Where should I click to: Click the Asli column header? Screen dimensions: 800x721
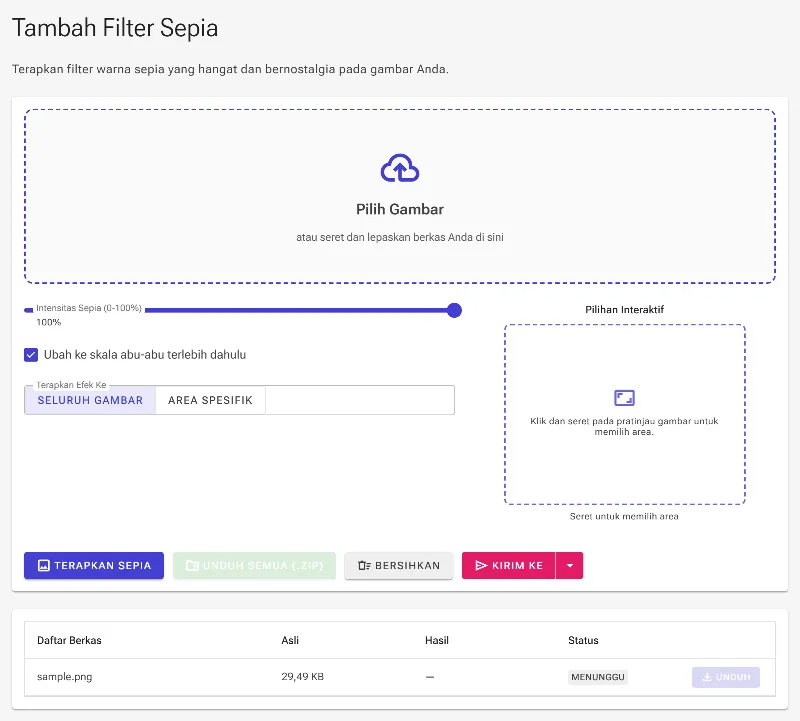[x=290, y=640]
